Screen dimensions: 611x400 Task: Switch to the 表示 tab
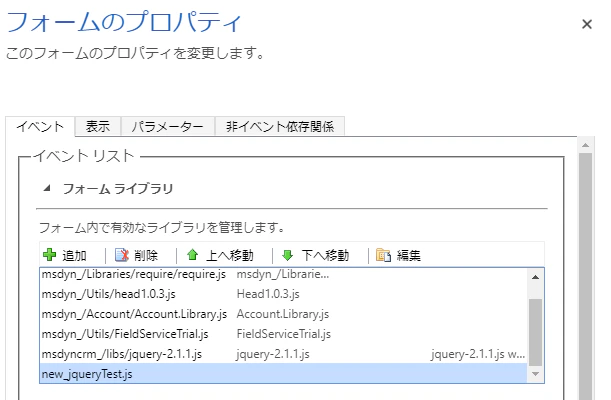(x=98, y=126)
